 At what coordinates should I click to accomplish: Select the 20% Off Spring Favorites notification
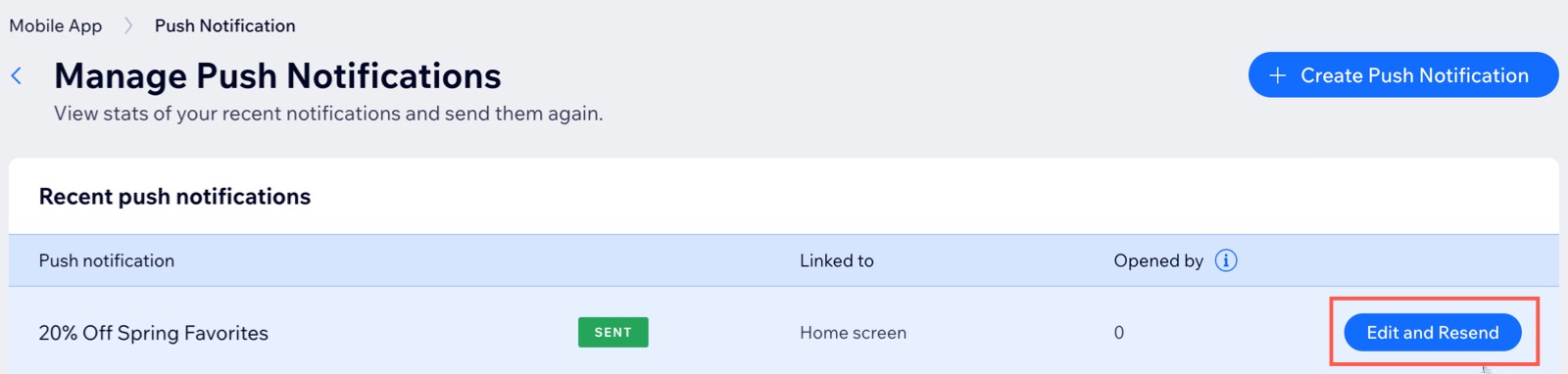click(154, 333)
